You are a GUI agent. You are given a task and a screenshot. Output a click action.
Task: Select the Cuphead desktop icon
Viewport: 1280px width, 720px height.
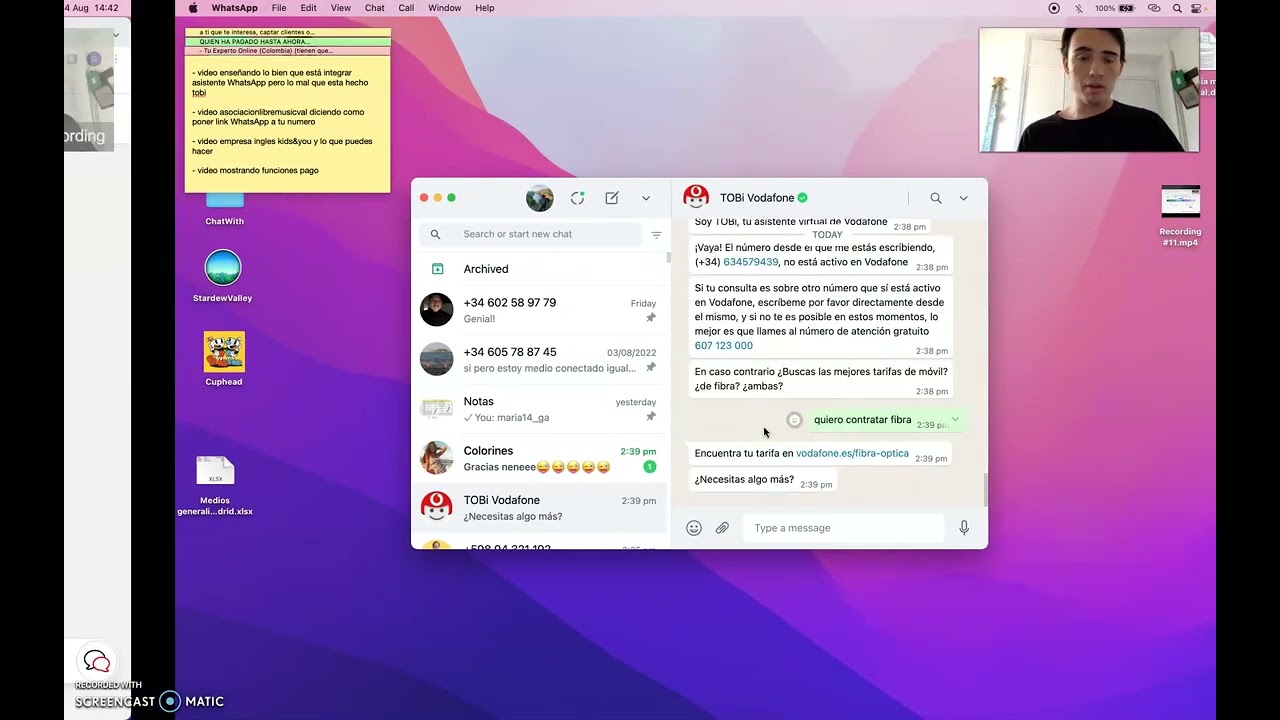(224, 358)
